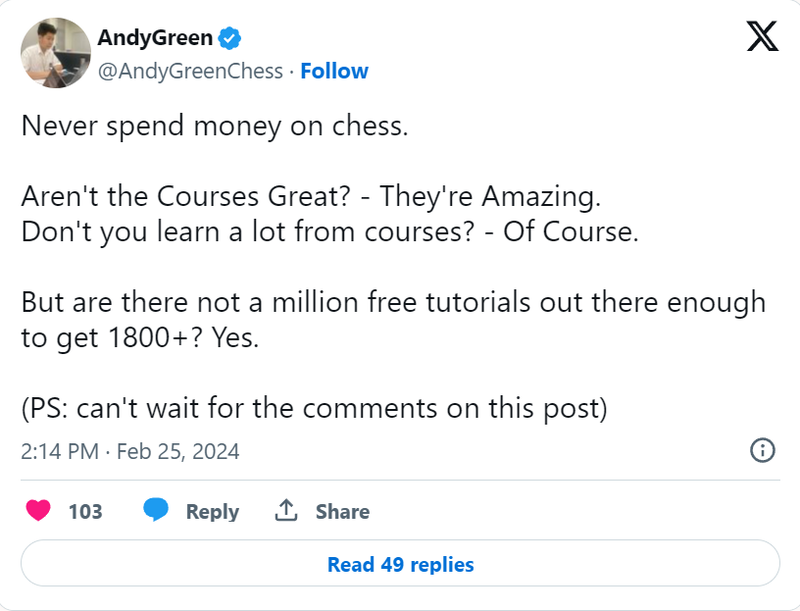Like the tweet with heart icon
This screenshot has height=611, width=800.
point(38,511)
